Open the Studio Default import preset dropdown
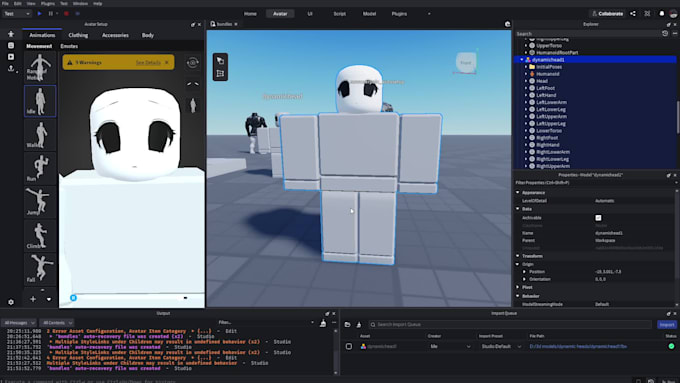 (x=501, y=346)
